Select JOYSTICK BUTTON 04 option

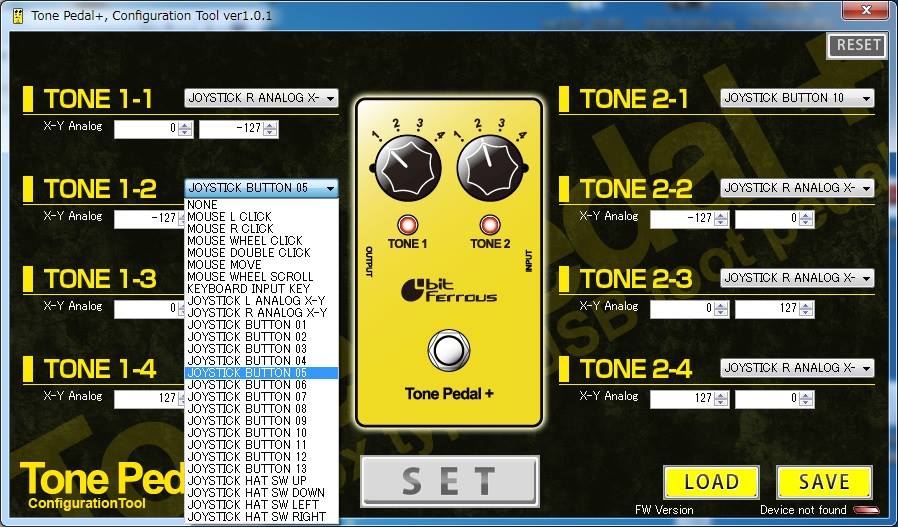click(x=261, y=361)
